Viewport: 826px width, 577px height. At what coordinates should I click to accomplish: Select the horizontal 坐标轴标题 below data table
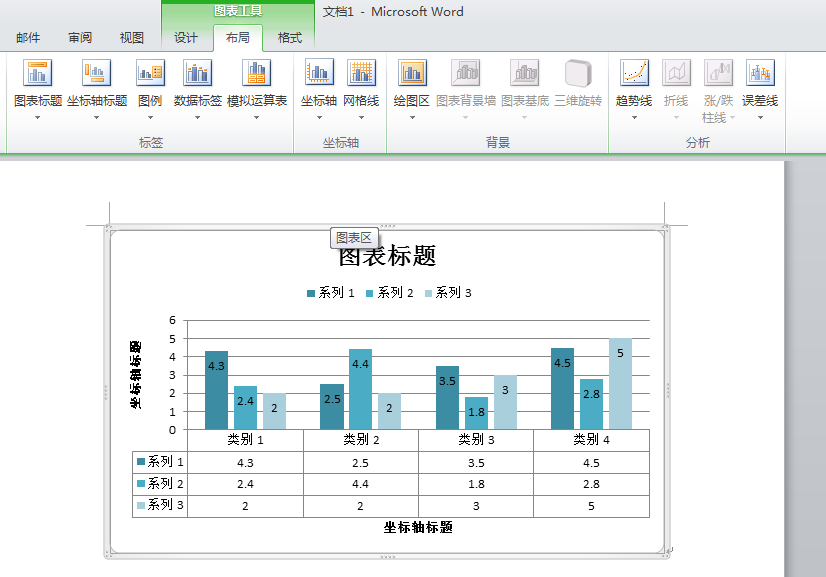pos(418,527)
